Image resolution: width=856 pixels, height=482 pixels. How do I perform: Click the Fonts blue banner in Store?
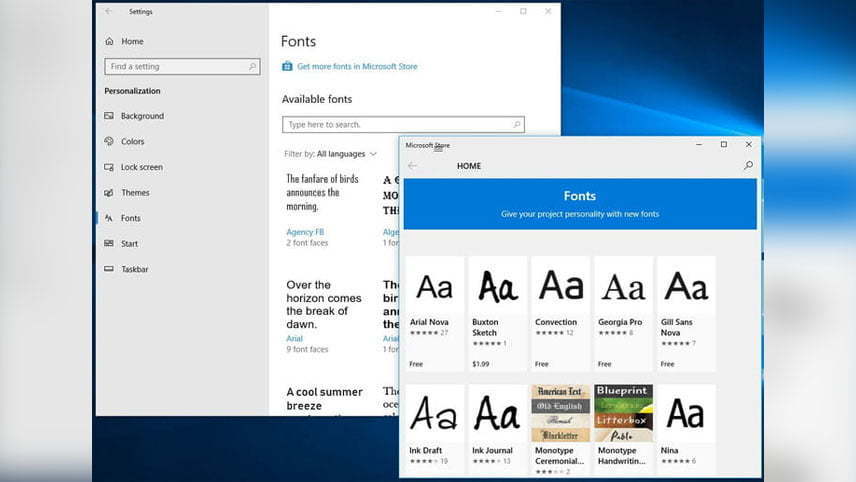580,204
